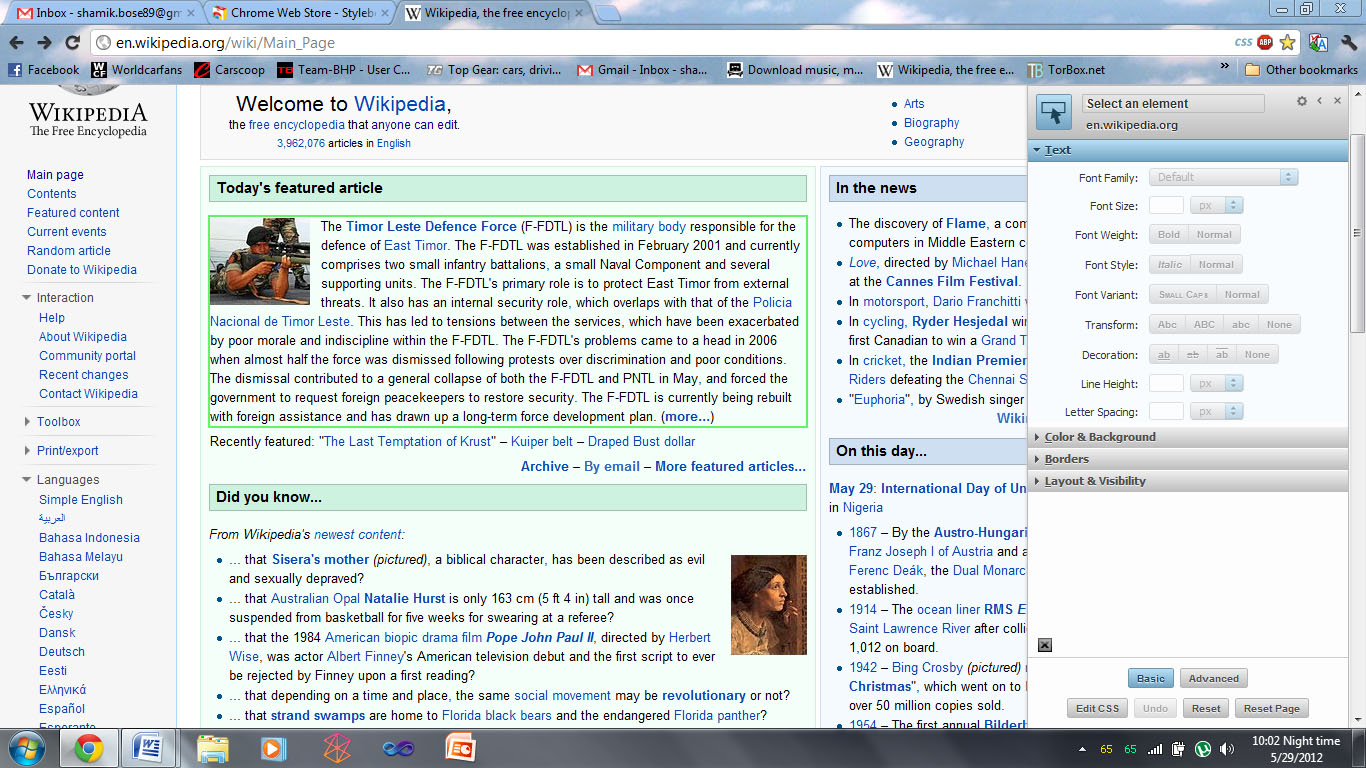1366x768 pixels.
Task: Open the Font Family dropdown
Action: [1223, 177]
